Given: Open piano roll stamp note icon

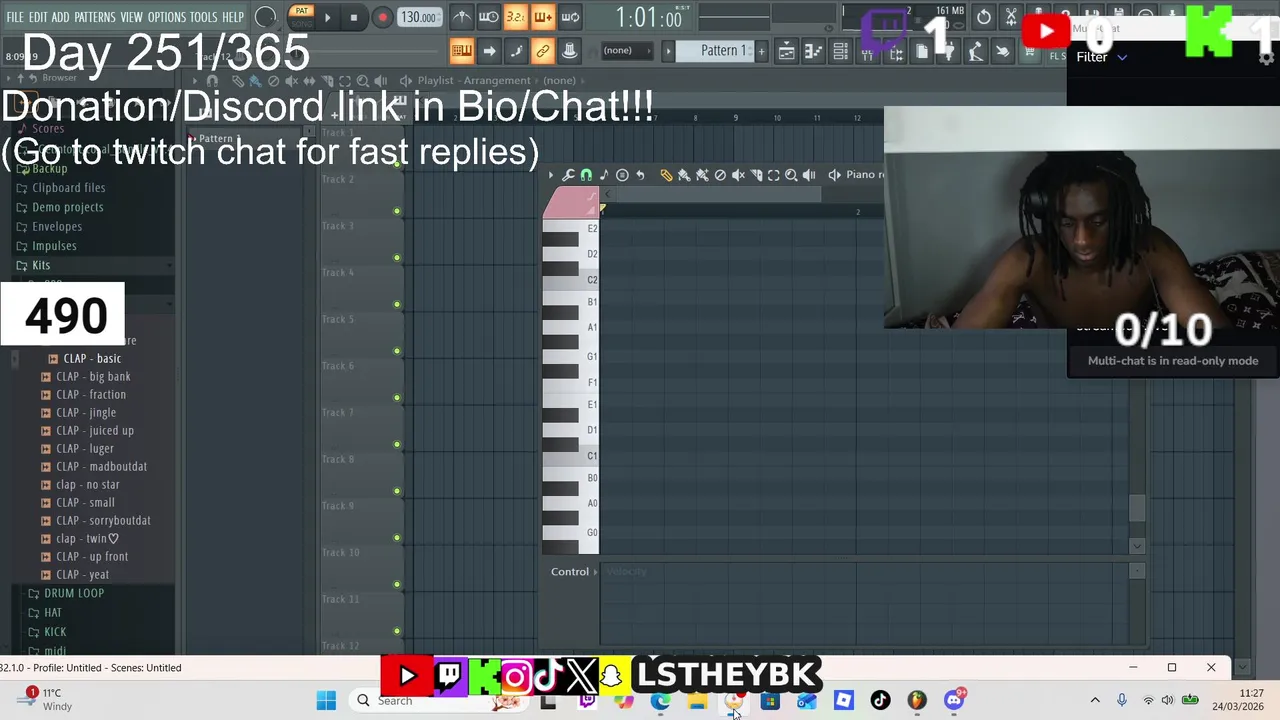Looking at the screenshot, I should 604,175.
